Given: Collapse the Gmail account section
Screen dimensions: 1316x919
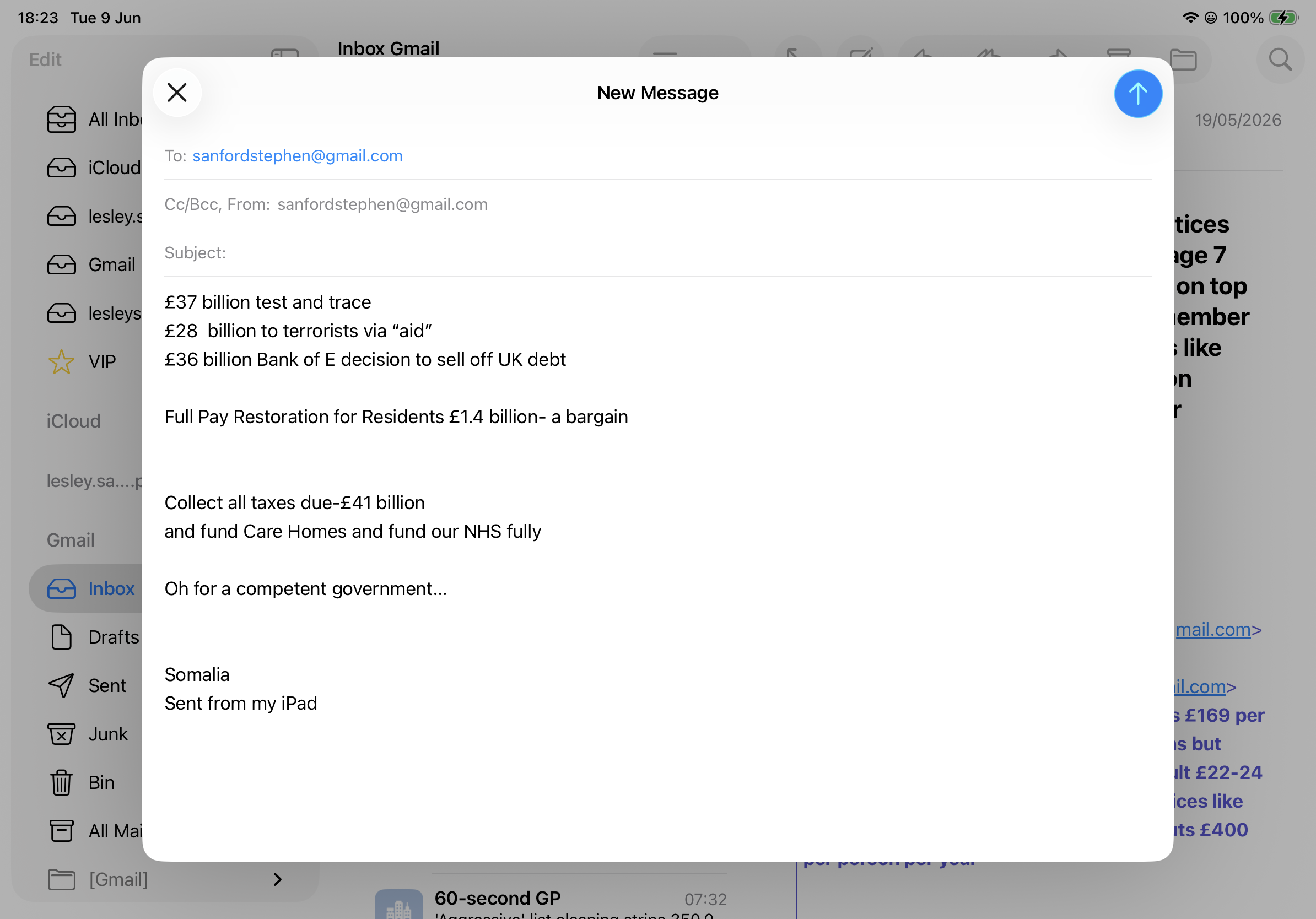Looking at the screenshot, I should (x=71, y=540).
